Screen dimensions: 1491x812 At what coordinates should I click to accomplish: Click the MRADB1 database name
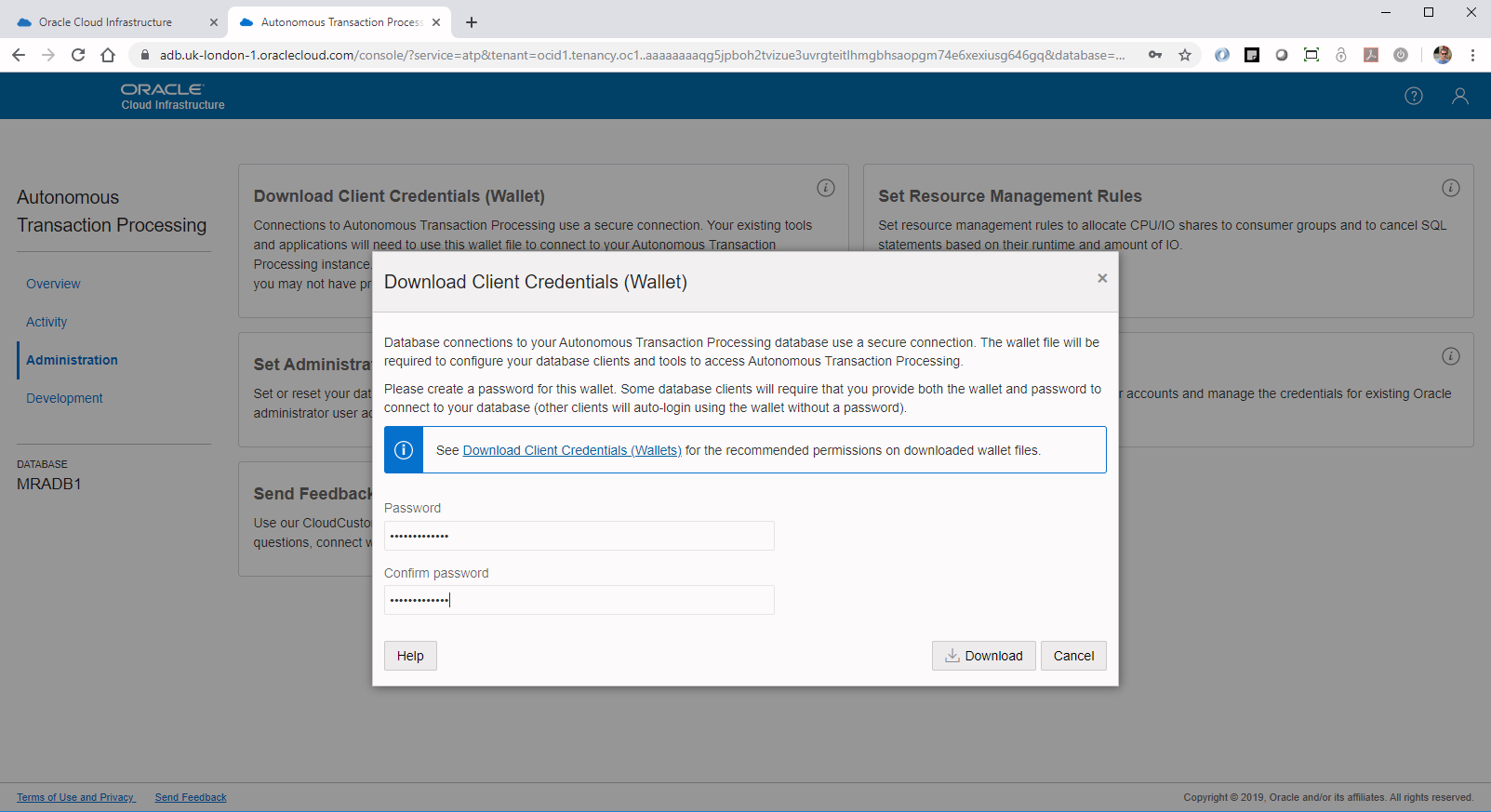point(49,484)
